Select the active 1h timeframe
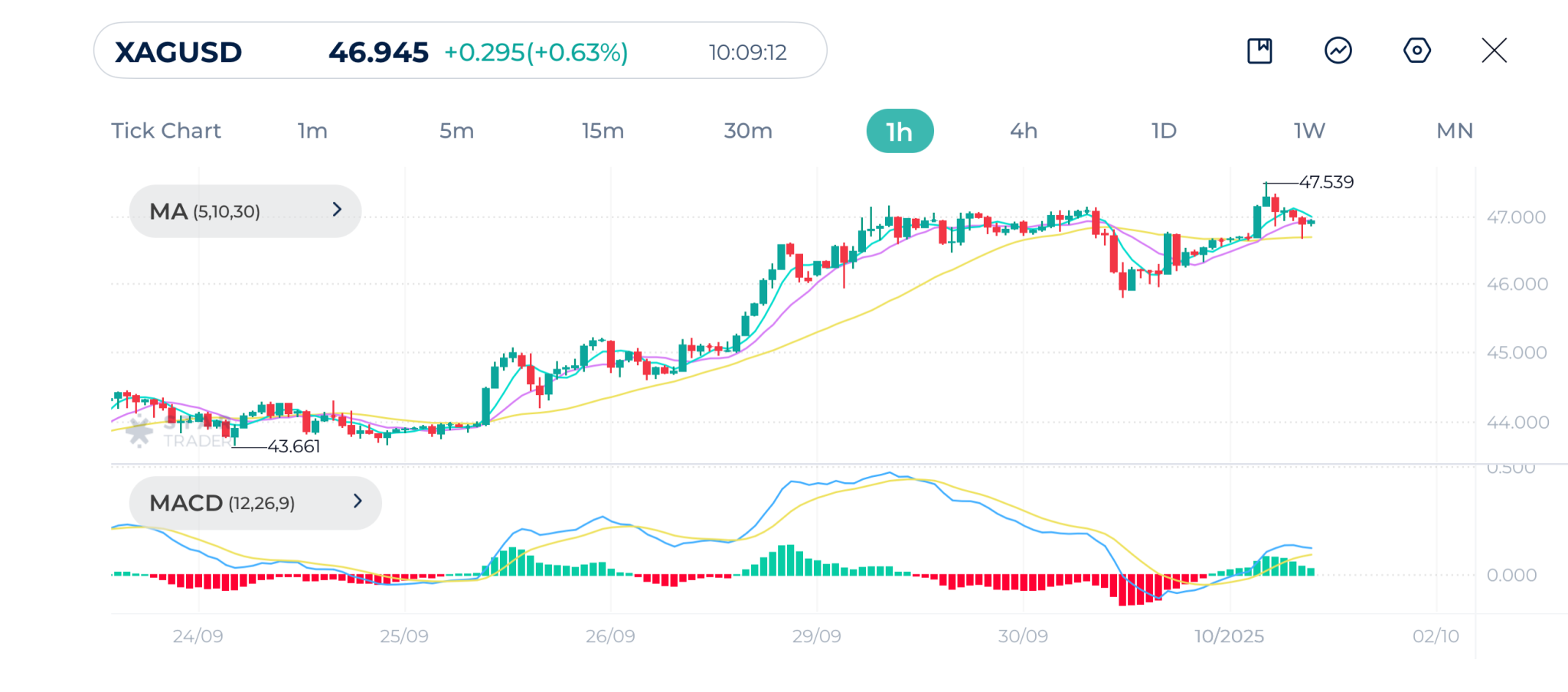The height and width of the screenshot is (692, 1568). [900, 132]
